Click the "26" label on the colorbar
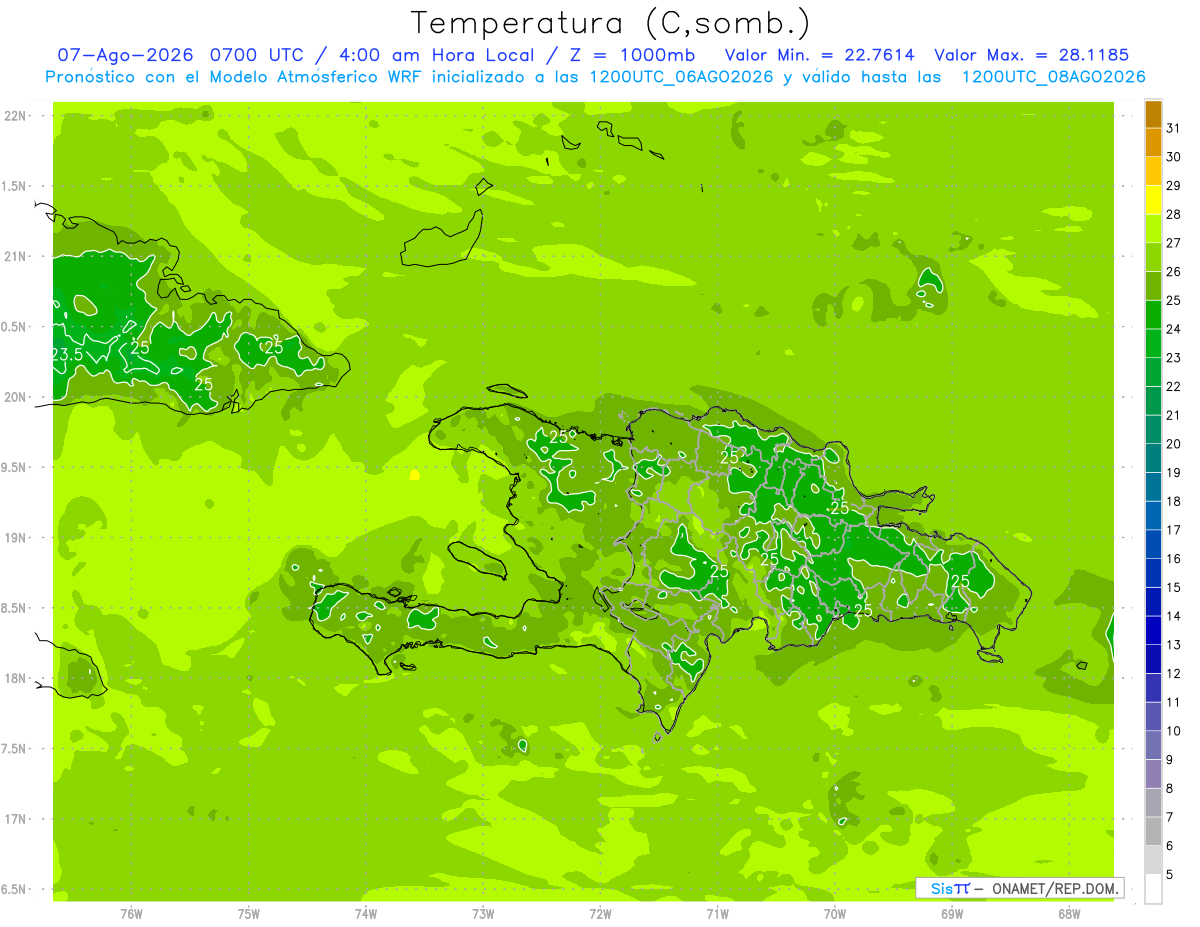The image size is (1200, 927). click(x=1174, y=271)
